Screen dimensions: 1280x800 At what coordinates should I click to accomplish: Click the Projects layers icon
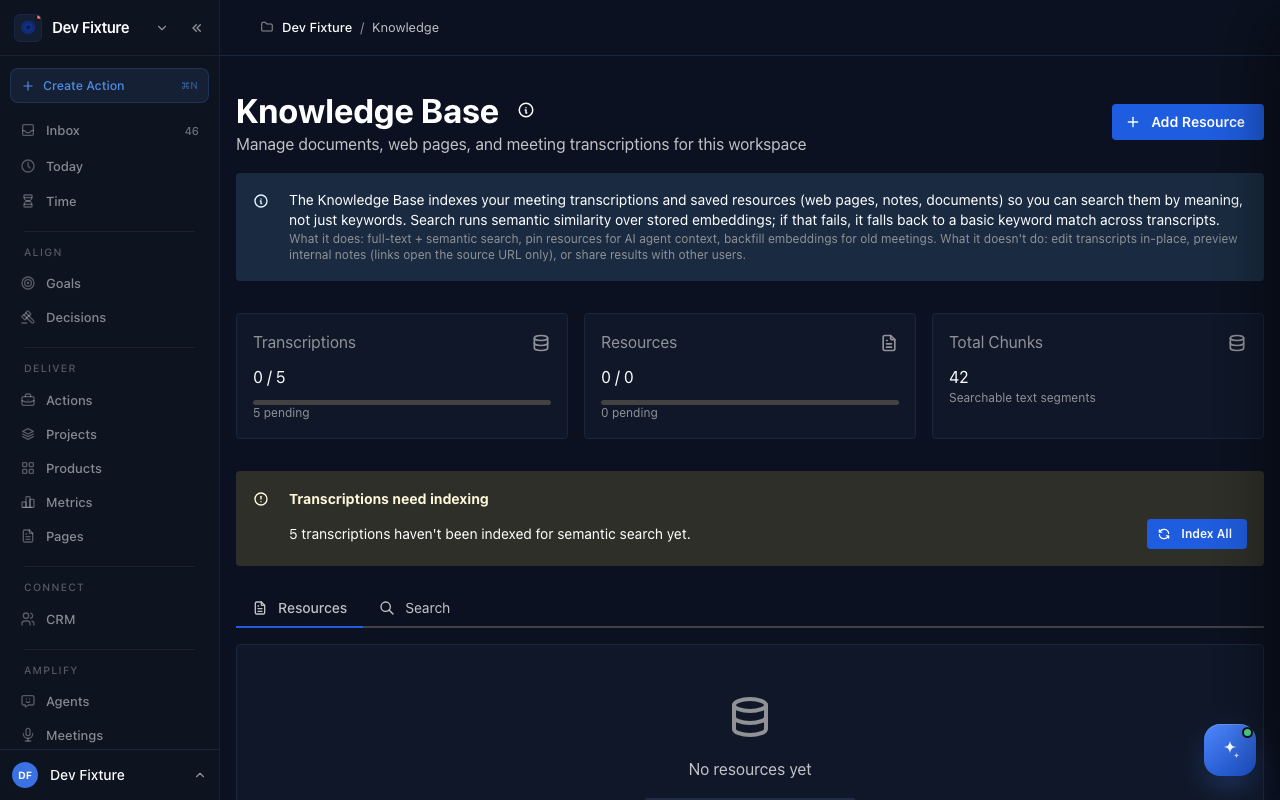(28, 434)
